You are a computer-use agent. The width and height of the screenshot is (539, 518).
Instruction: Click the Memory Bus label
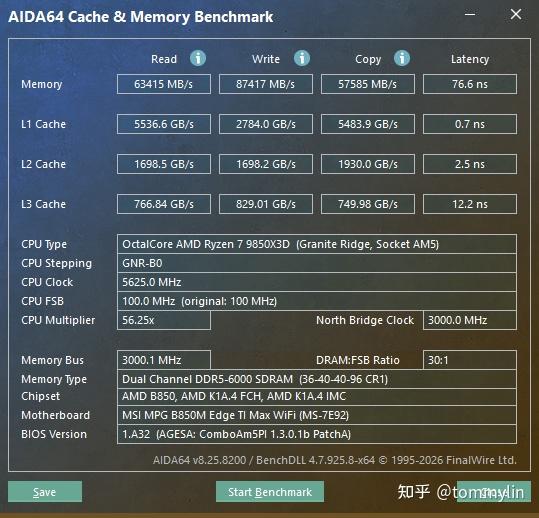tap(52, 360)
